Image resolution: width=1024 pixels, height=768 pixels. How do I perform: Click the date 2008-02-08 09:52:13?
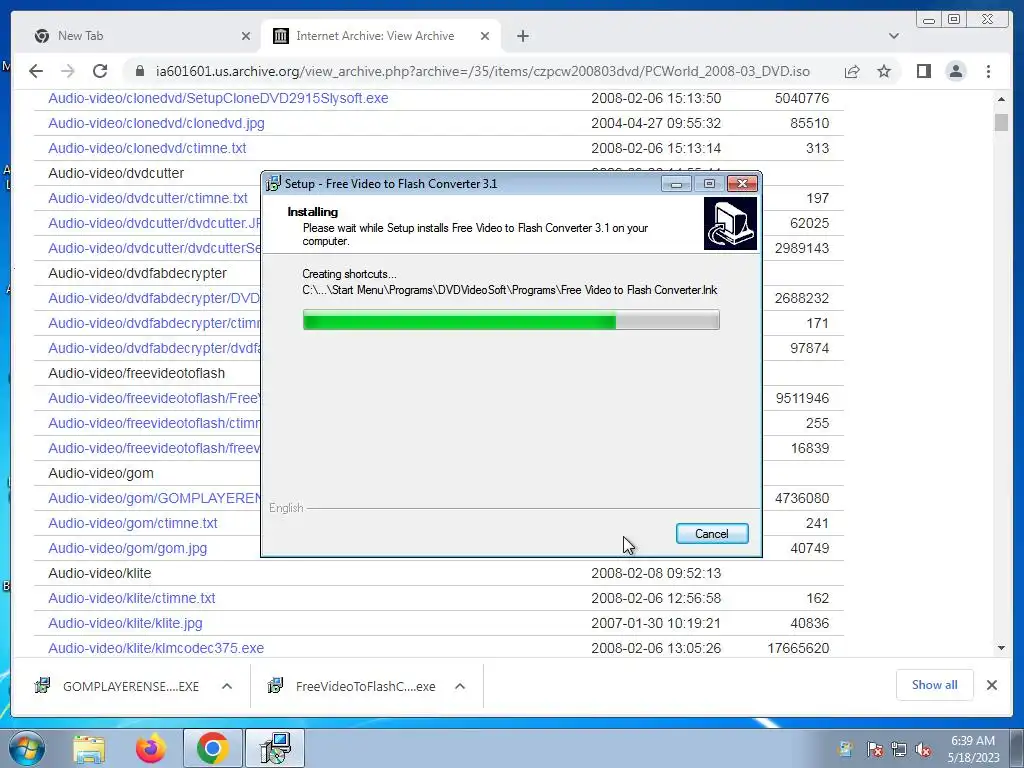(656, 573)
